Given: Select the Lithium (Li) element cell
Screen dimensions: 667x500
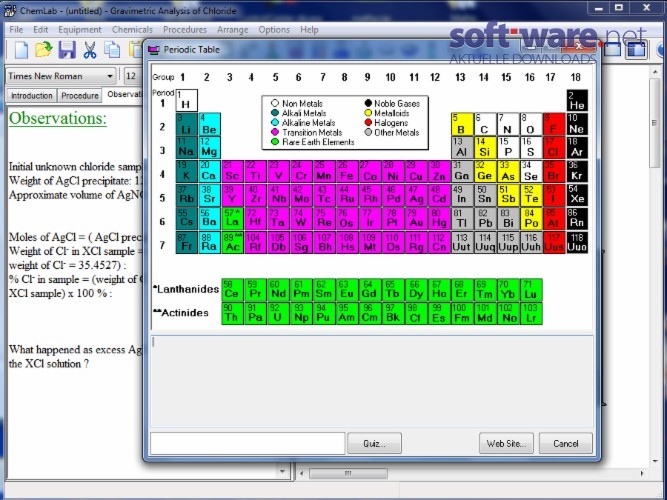Looking at the screenshot, I should click(x=186, y=124).
